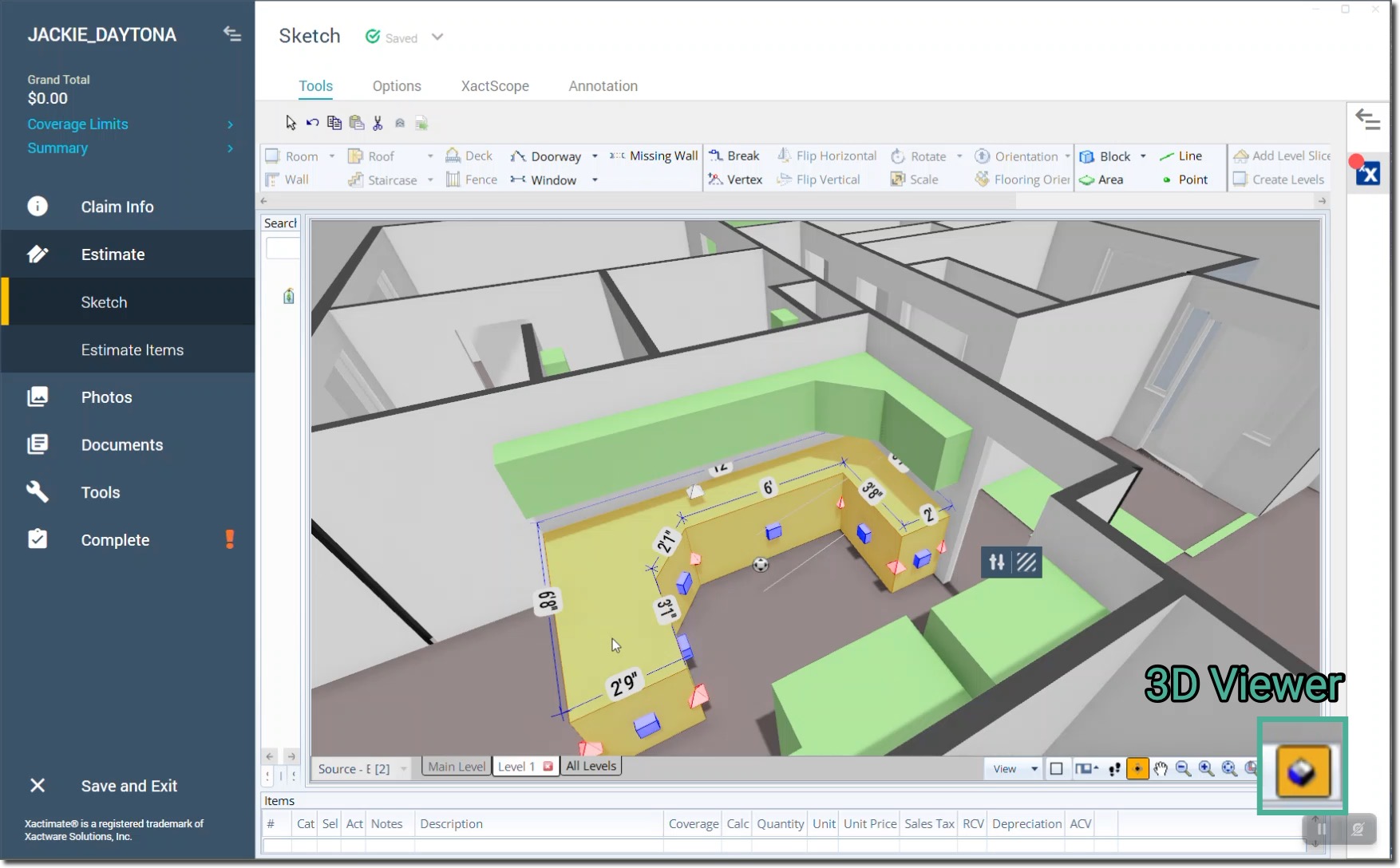
Task: Open the Window dropdown arrow
Action: point(595,180)
